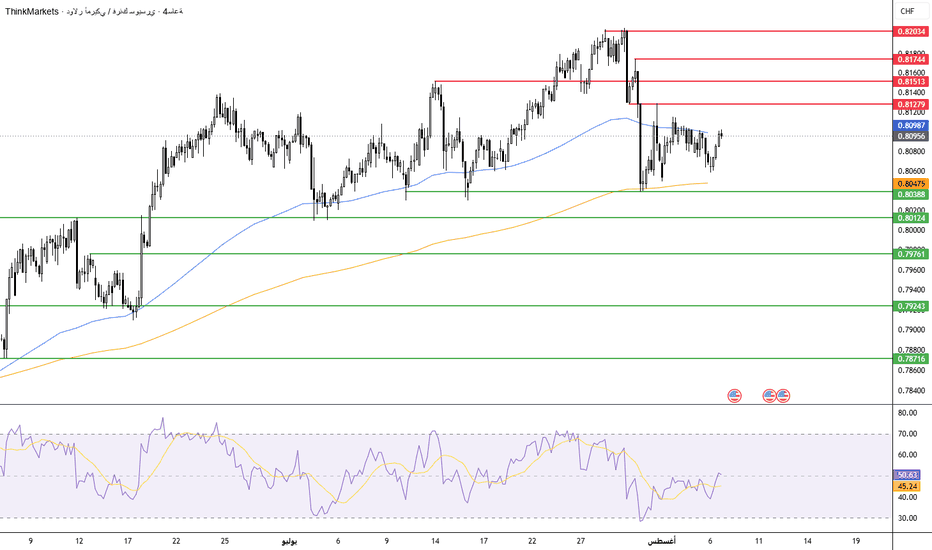Click the 0.78400 tick on price axis
This screenshot has width=932, height=550.
coord(911,391)
